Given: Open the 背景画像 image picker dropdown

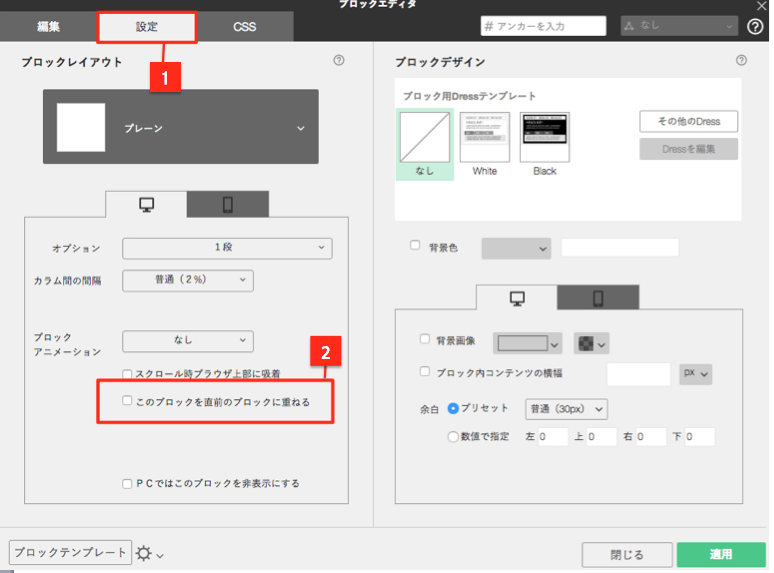Looking at the screenshot, I should coord(528,344).
